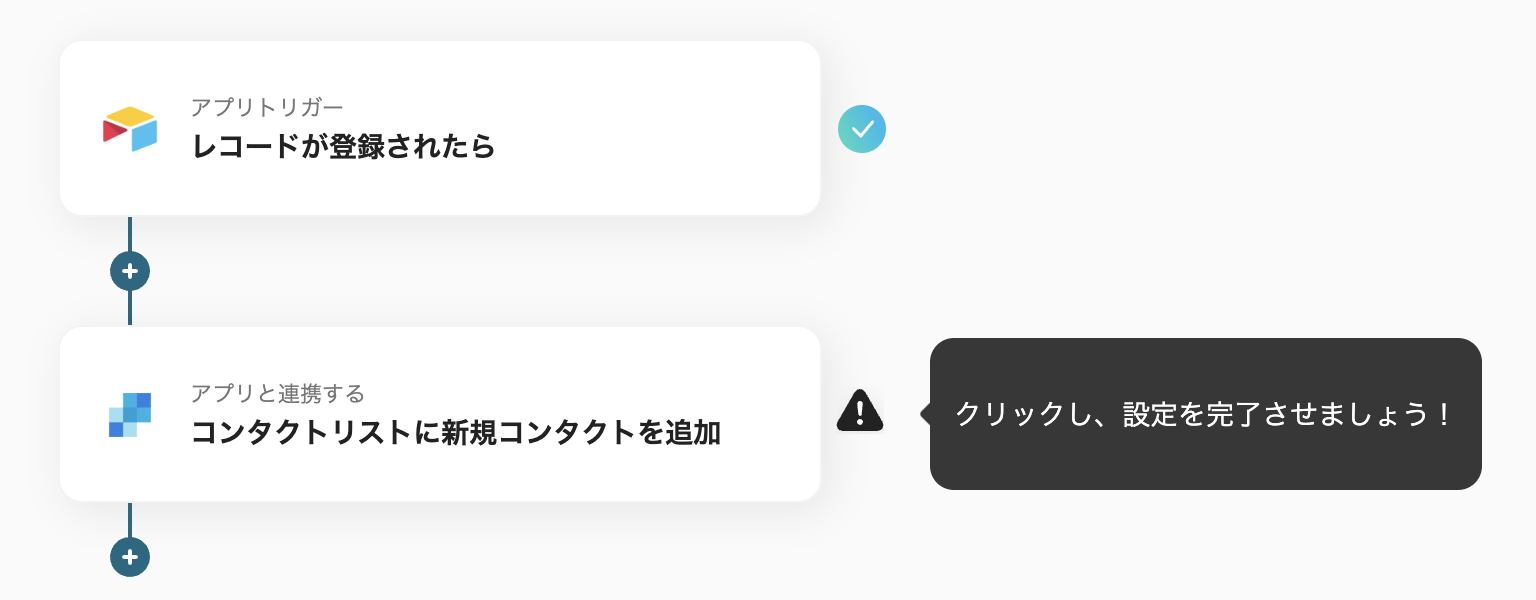This screenshot has height=600, width=1536.
Task: Click the connector line under the action card
Action: click(x=130, y=518)
